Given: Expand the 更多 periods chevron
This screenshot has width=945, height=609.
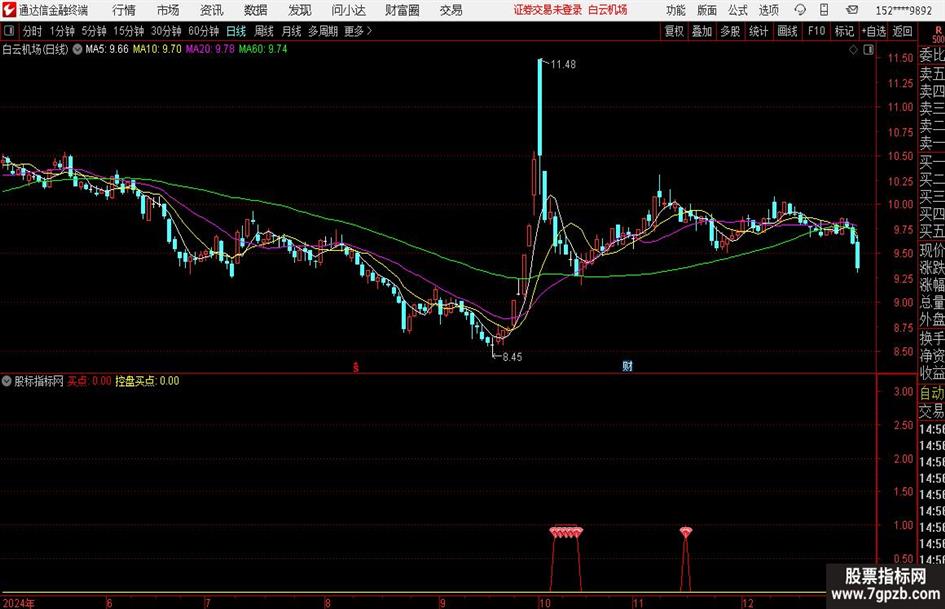Looking at the screenshot, I should [x=369, y=31].
